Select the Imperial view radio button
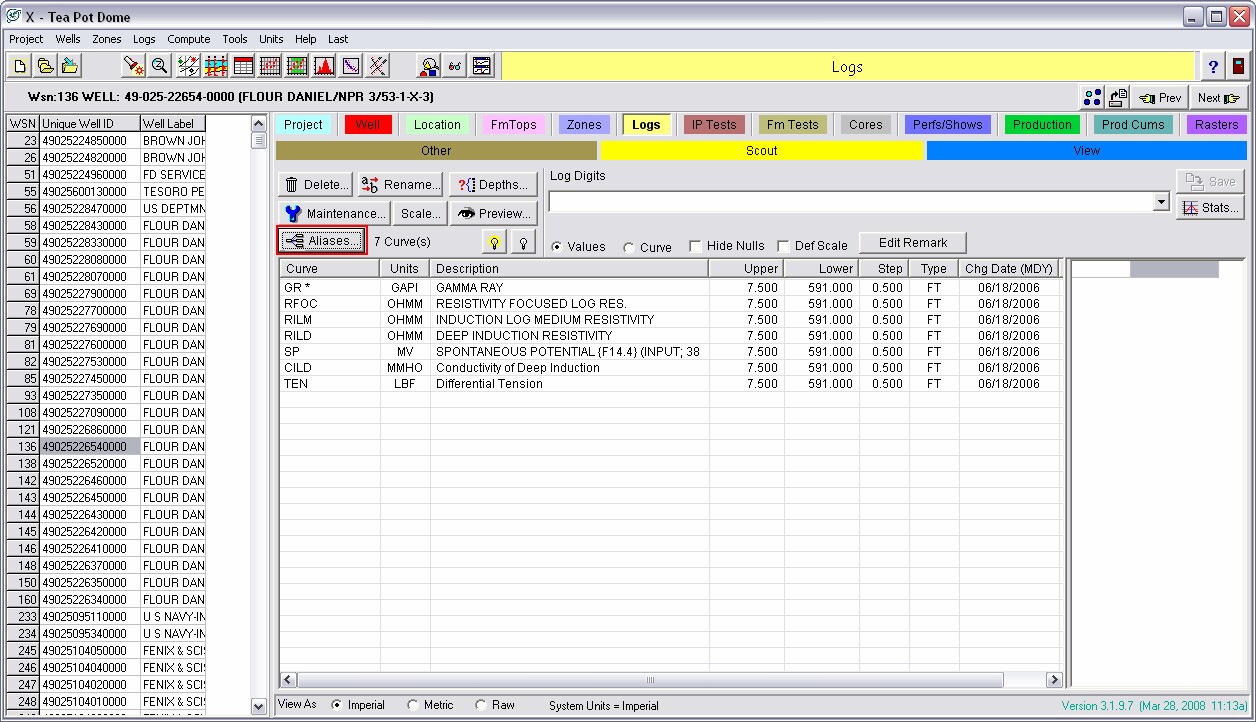The image size is (1256, 722). (336, 705)
